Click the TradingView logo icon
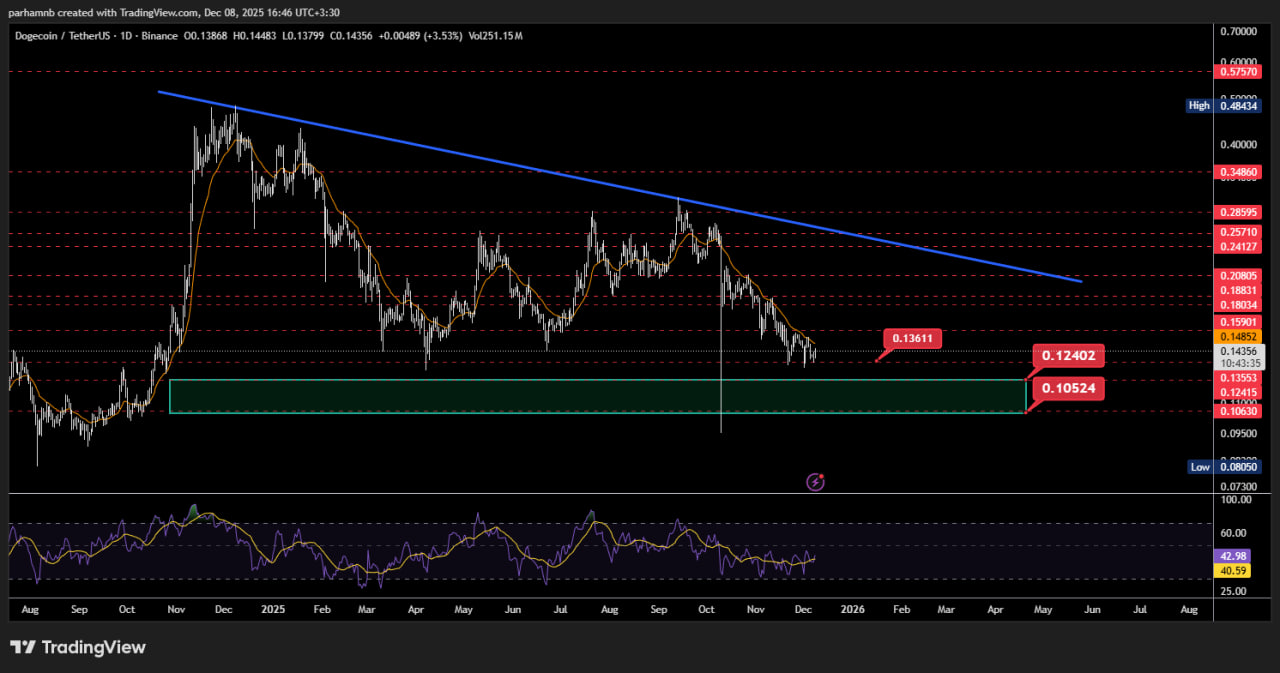 pyautogui.click(x=21, y=647)
